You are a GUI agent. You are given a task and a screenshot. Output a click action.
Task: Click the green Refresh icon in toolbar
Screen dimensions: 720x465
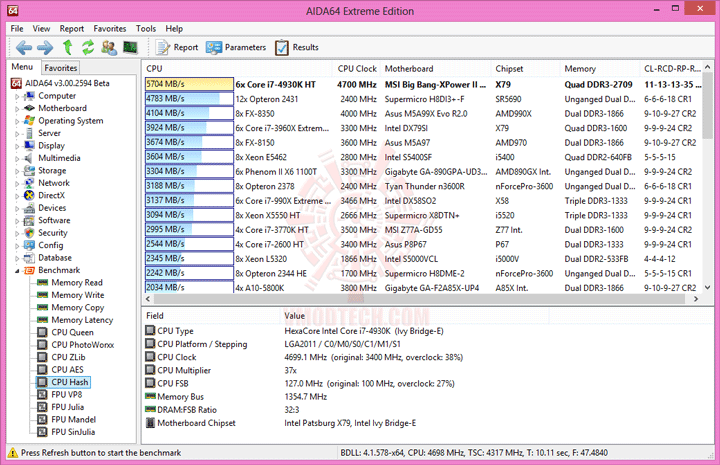point(88,47)
